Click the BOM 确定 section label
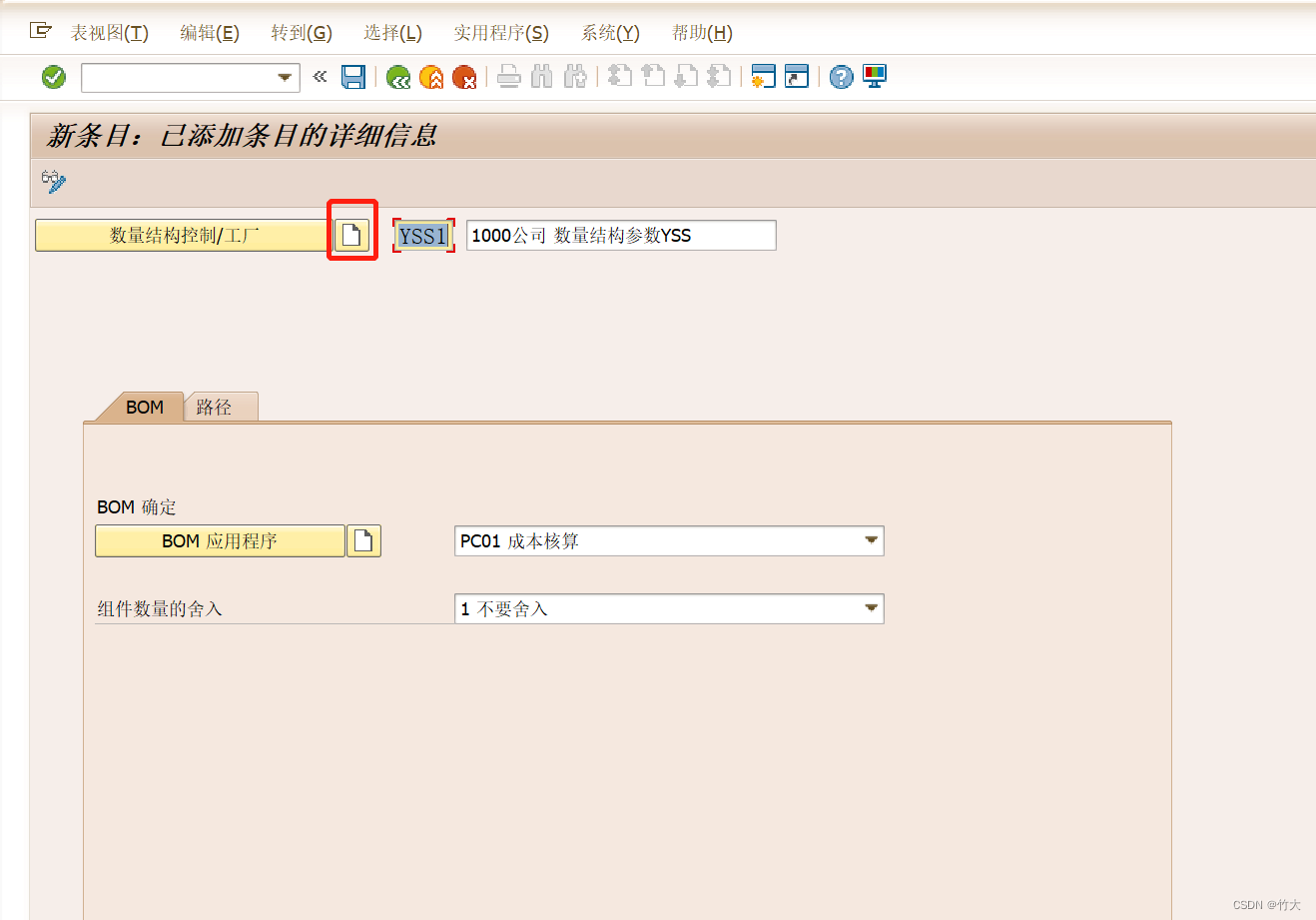 coord(137,506)
